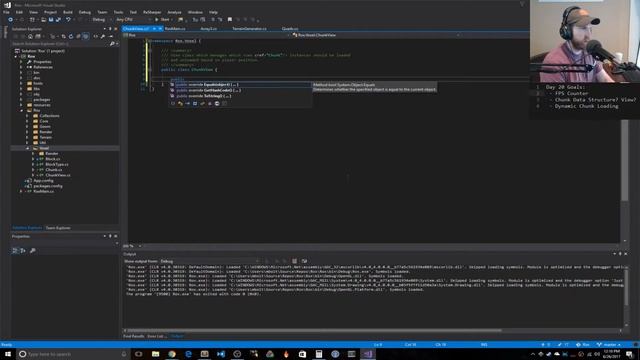This screenshot has width=640, height=360.
Task: Switch to the Find Results tab
Action: coord(133,336)
